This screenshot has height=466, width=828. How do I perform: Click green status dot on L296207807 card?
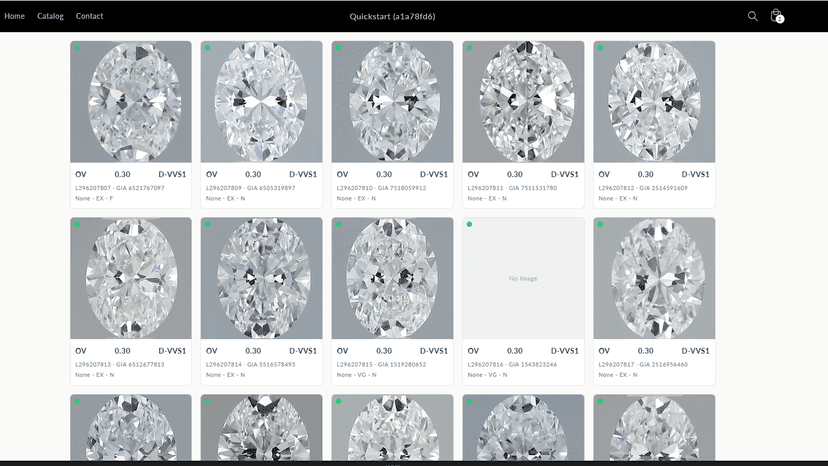point(77,48)
